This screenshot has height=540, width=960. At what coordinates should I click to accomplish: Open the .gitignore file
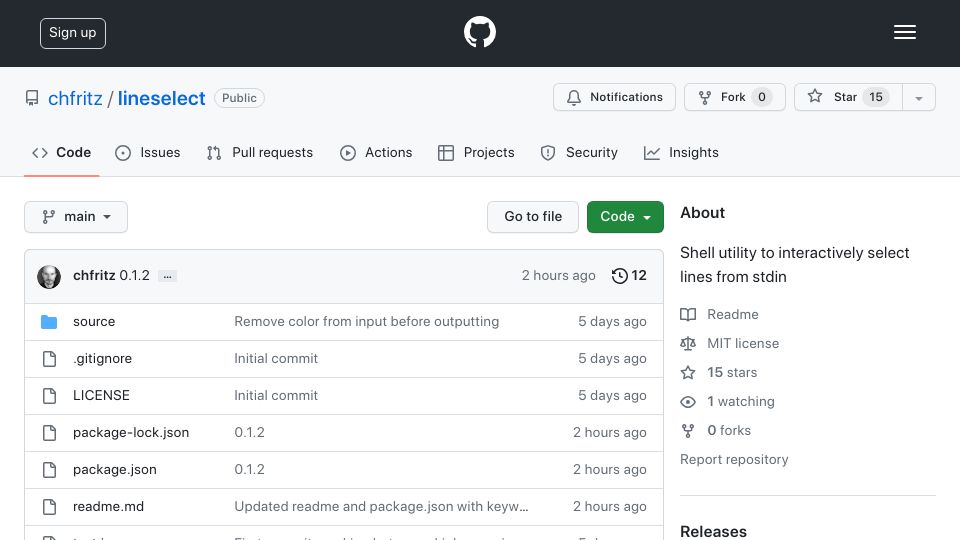point(102,359)
